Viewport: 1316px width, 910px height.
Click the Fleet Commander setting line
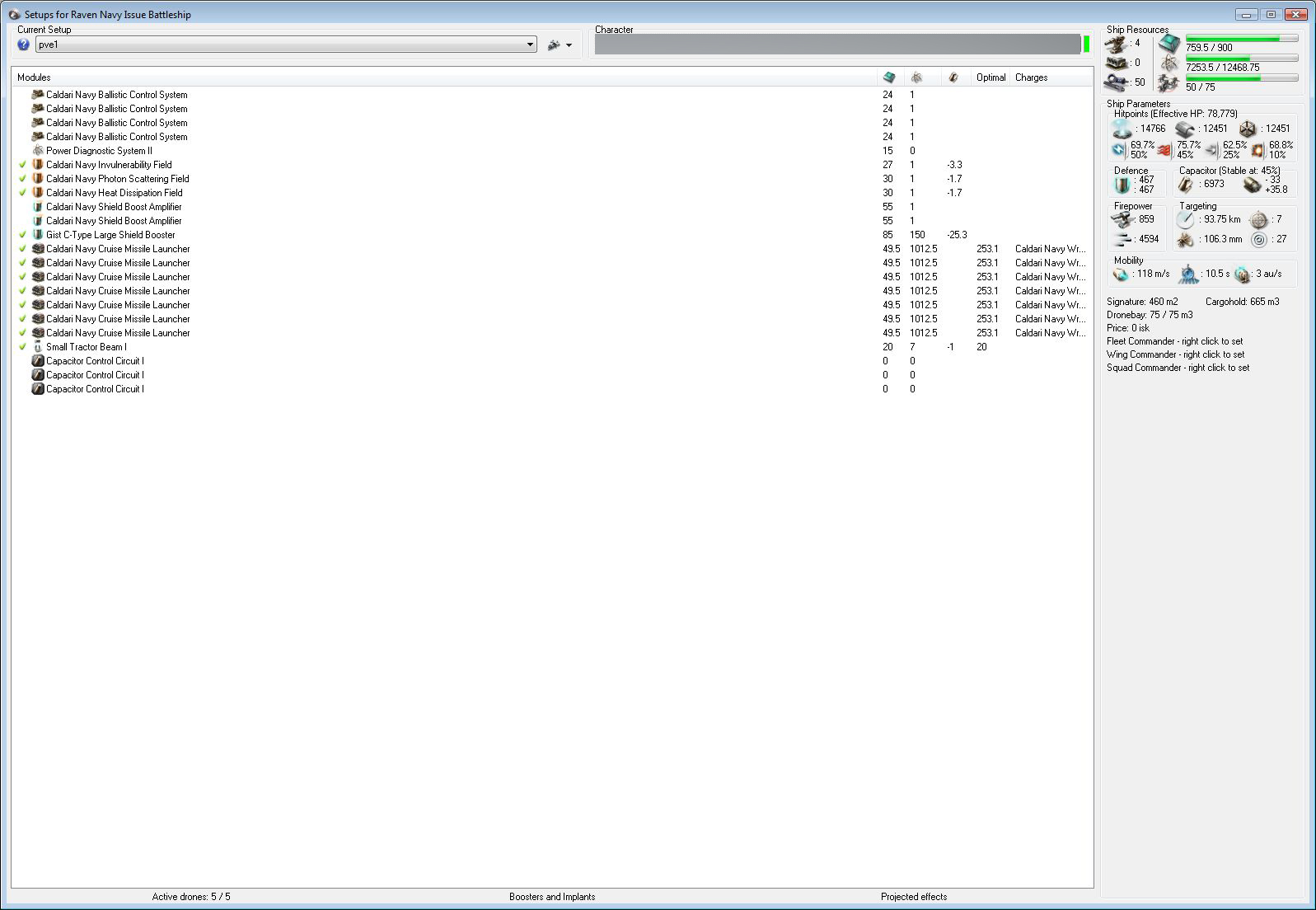[1175, 341]
